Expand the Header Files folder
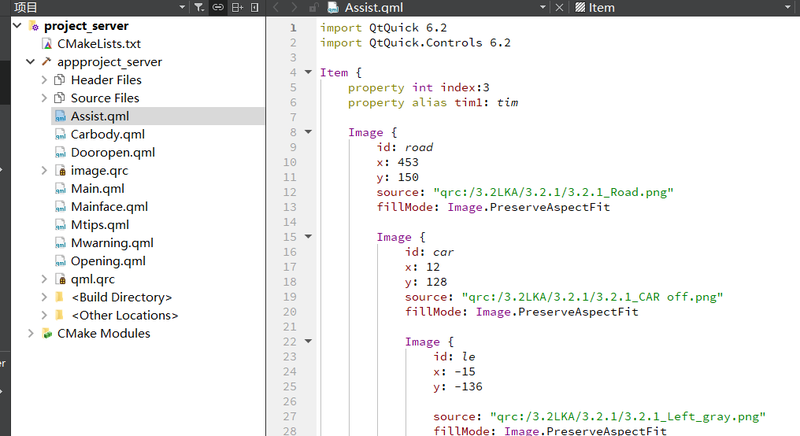Screen dimensions: 800x436 (44, 80)
